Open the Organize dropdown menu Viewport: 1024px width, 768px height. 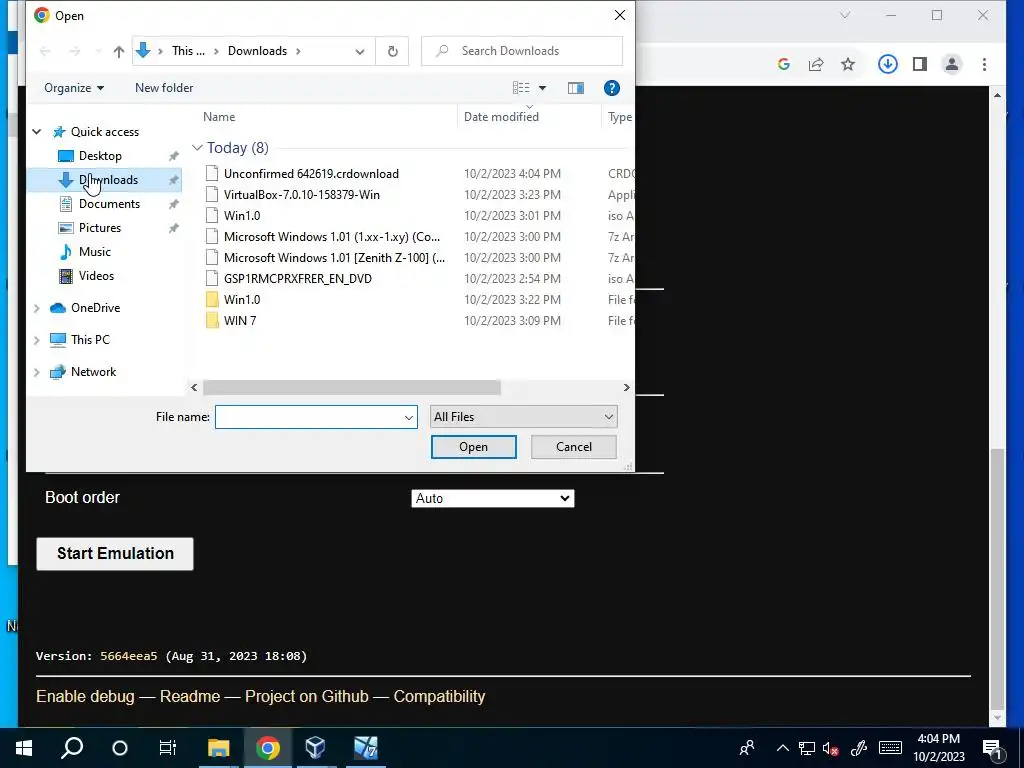coord(74,88)
